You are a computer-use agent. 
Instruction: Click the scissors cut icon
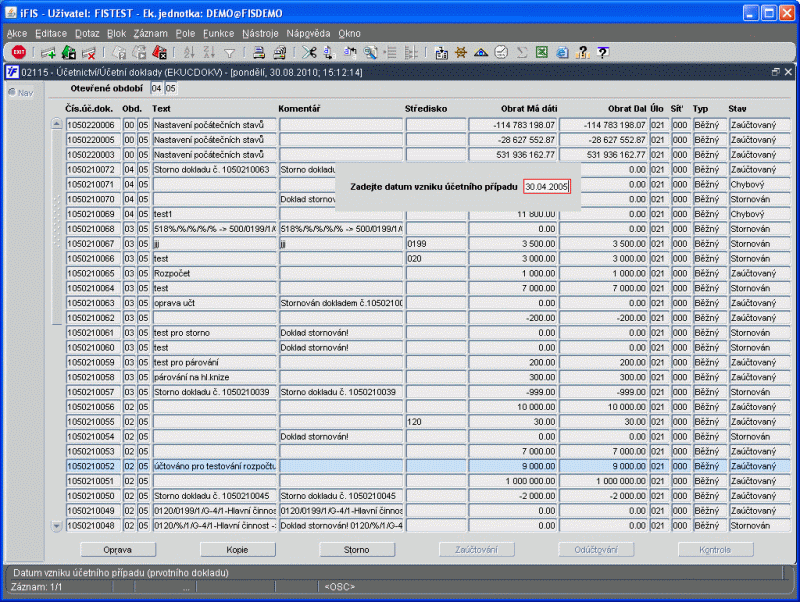(x=309, y=52)
